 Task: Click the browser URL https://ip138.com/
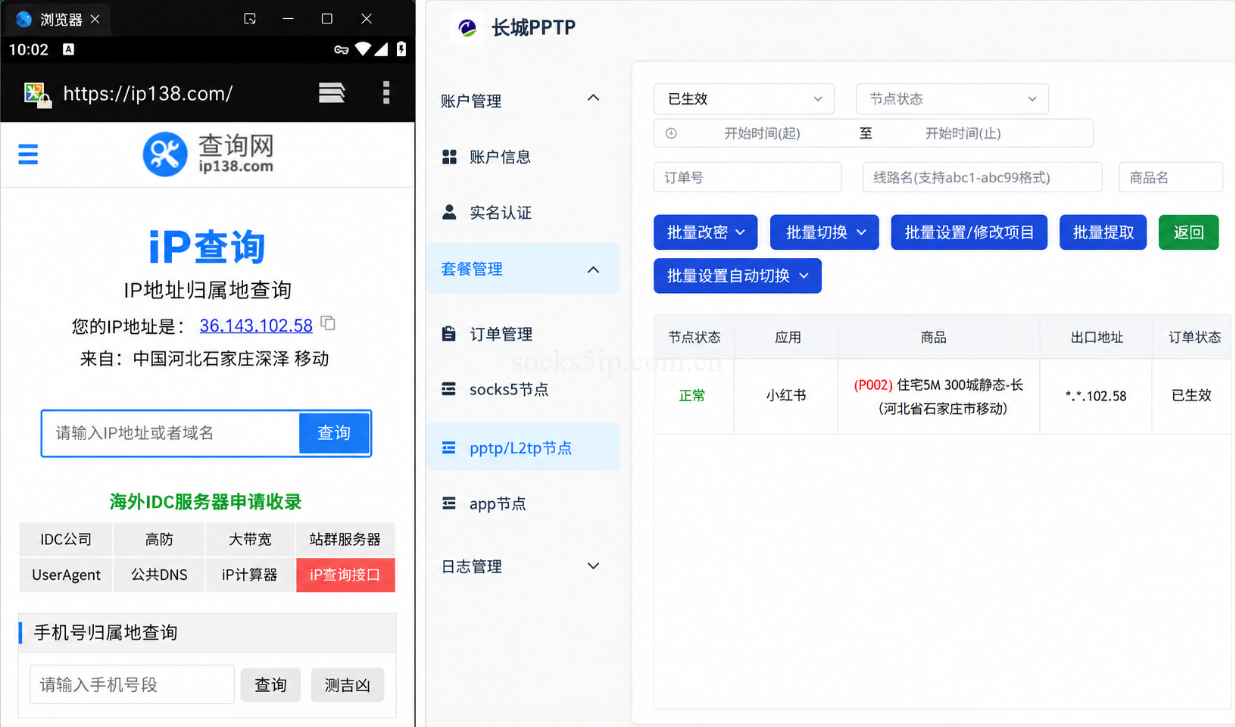(x=148, y=94)
